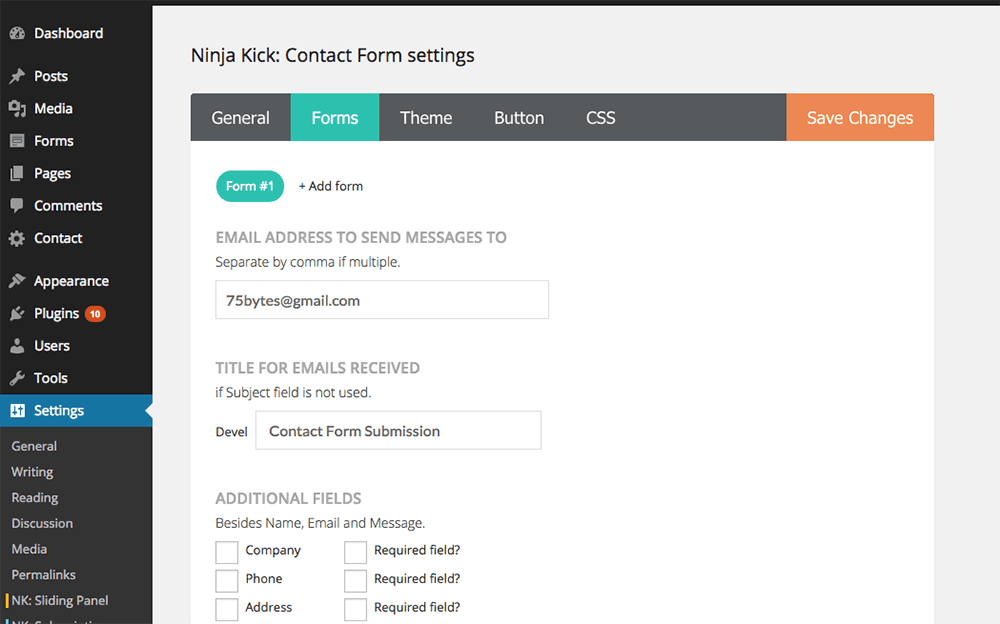The height and width of the screenshot is (624, 1000).
Task: Click the Appearance paintbrush icon
Action: [17, 281]
